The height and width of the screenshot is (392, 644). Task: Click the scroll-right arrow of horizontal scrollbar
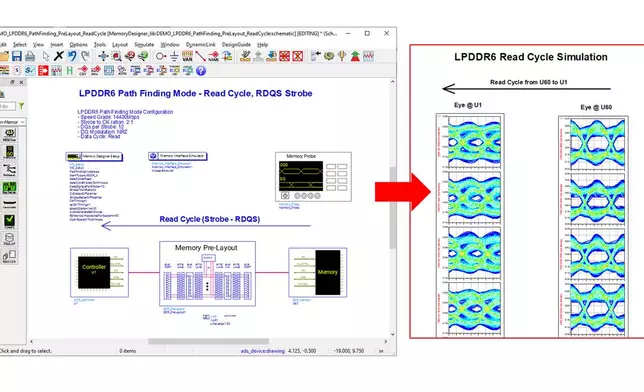385,341
